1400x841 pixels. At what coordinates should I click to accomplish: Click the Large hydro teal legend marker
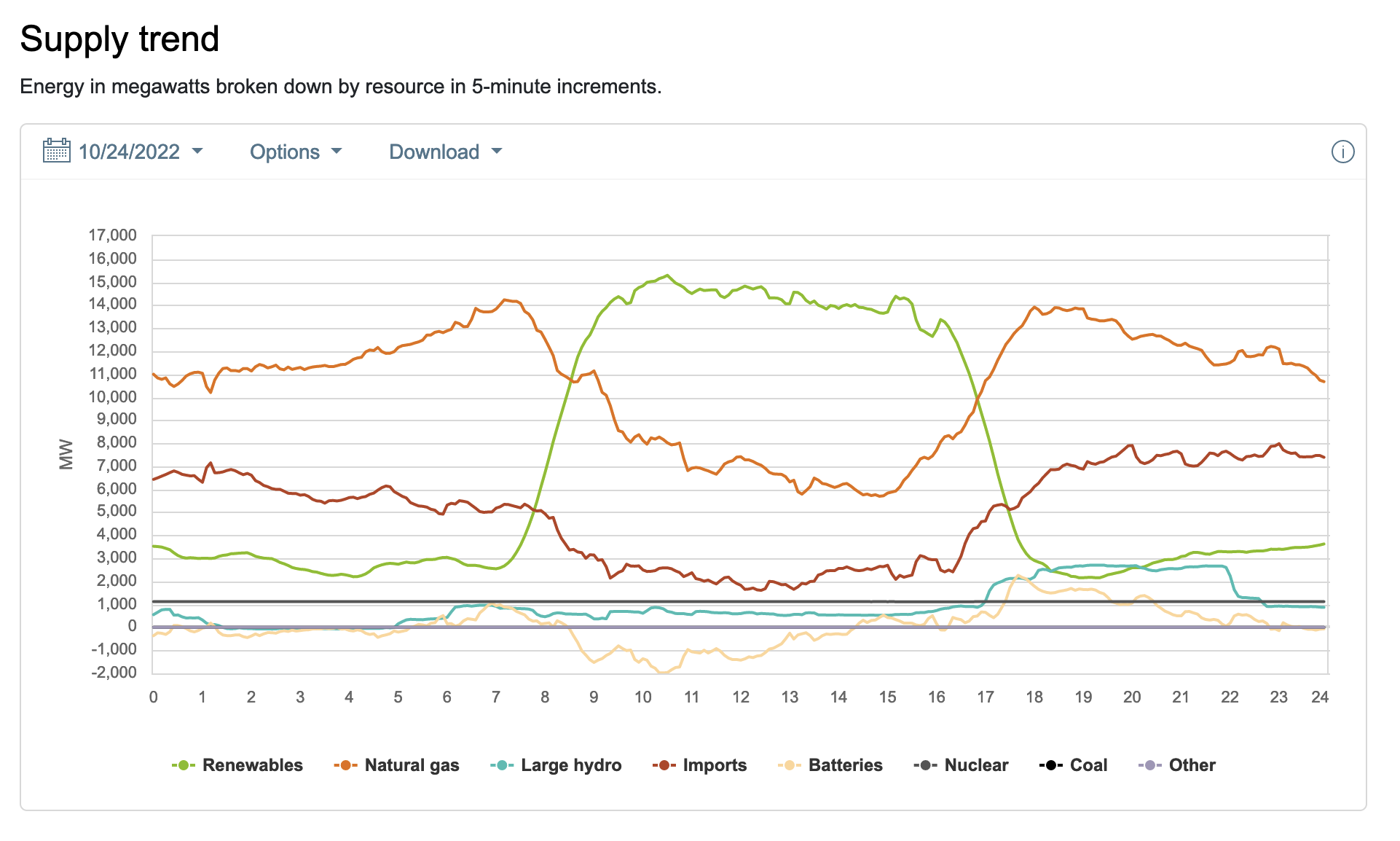point(502,765)
